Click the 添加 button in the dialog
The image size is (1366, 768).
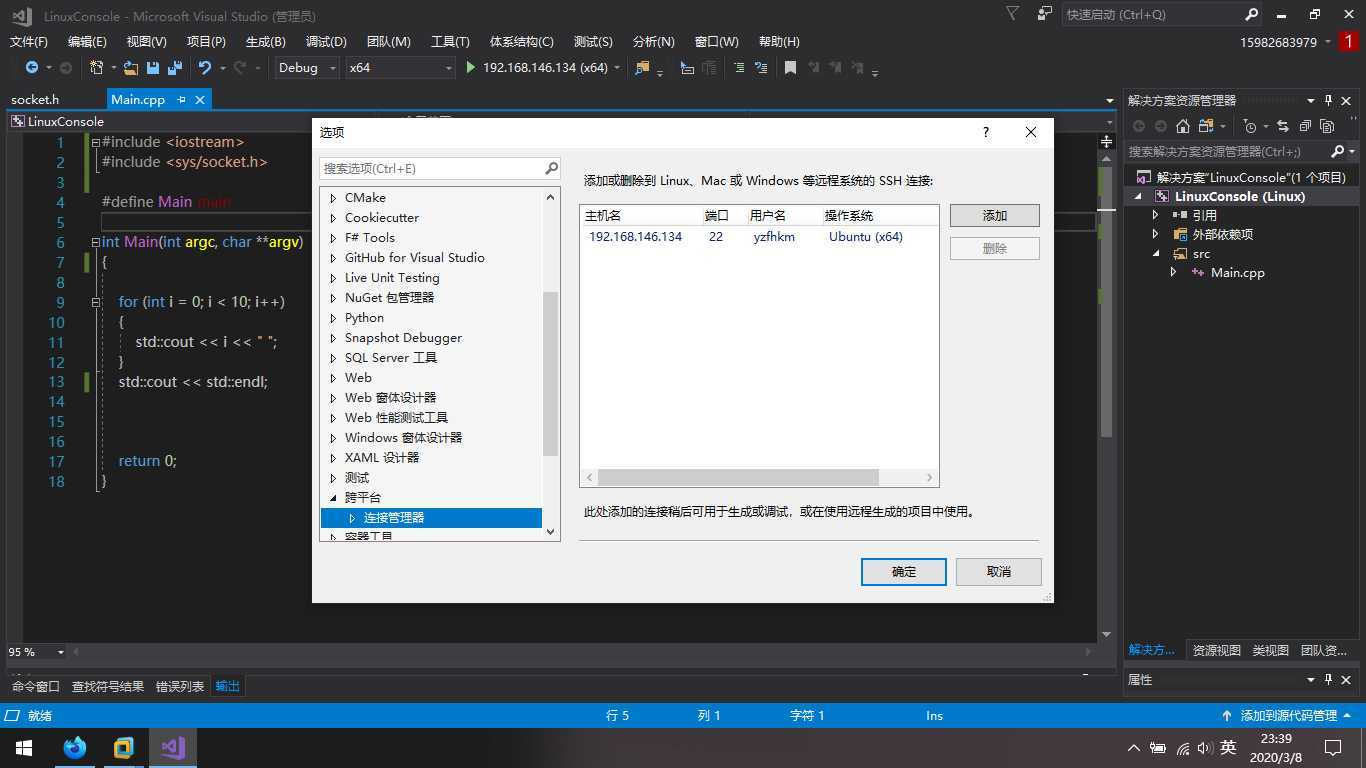(x=995, y=216)
